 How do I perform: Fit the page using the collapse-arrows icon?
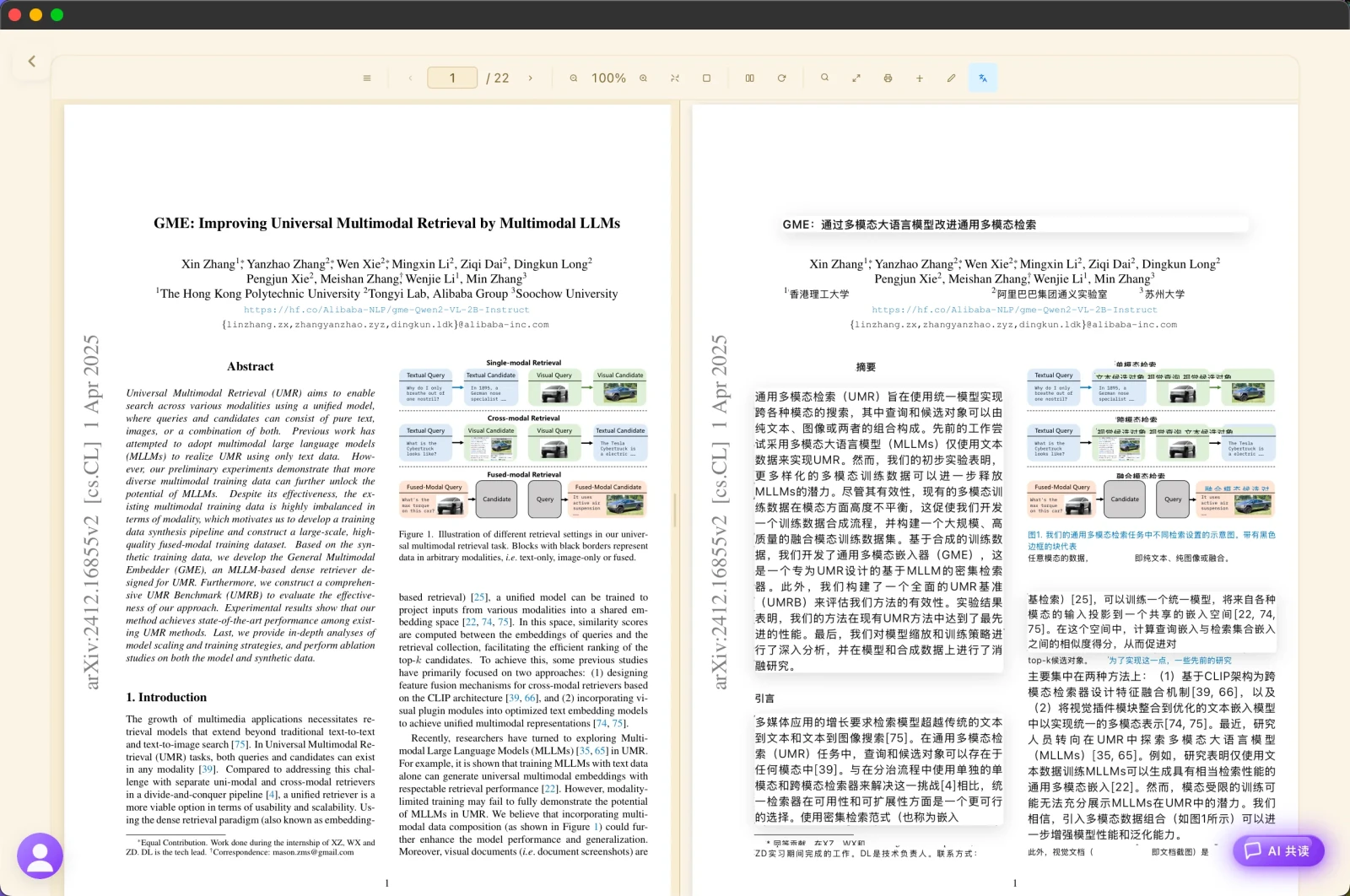(675, 78)
